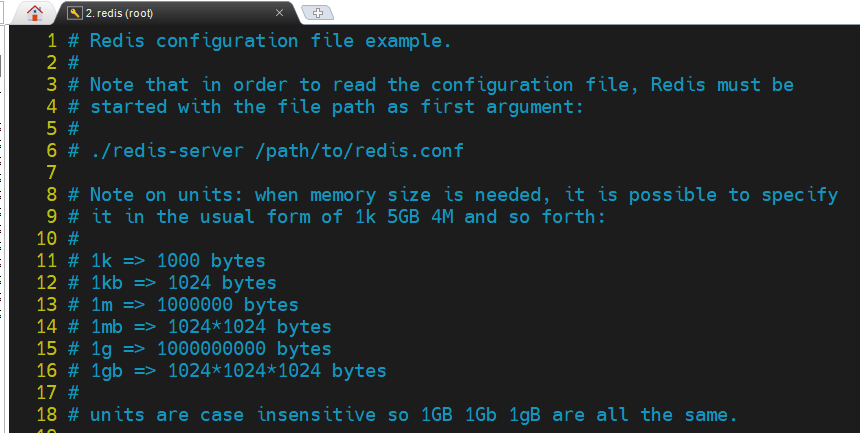The width and height of the screenshot is (860, 433).
Task: Close the redis (root) session tab
Action: pos(279,13)
